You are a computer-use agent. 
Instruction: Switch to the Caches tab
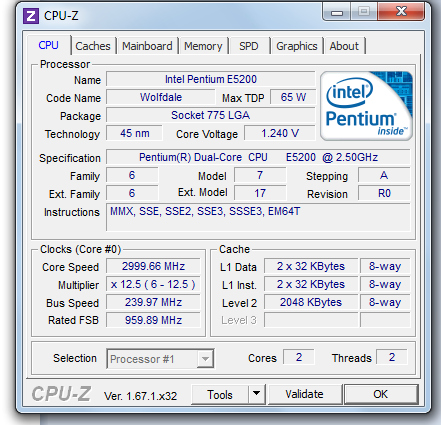tap(93, 46)
